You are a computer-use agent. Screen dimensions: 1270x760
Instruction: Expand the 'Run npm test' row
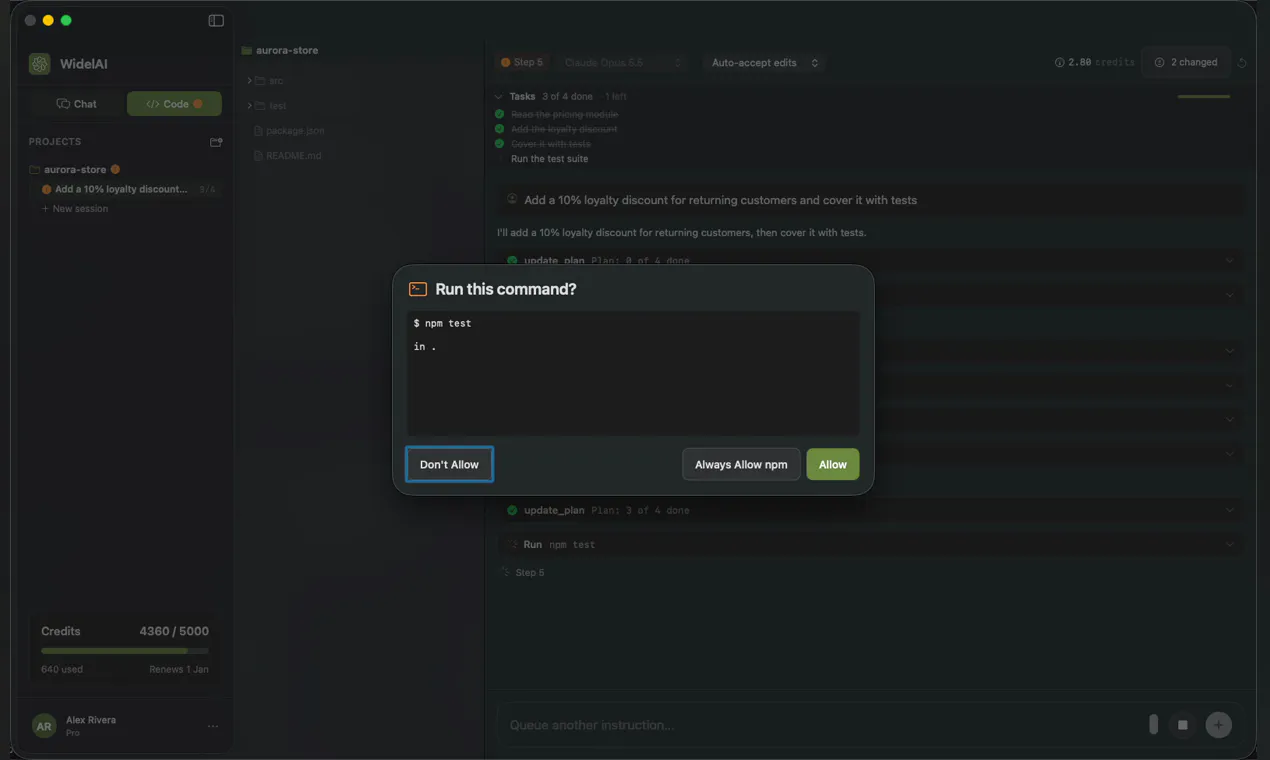(x=871, y=545)
